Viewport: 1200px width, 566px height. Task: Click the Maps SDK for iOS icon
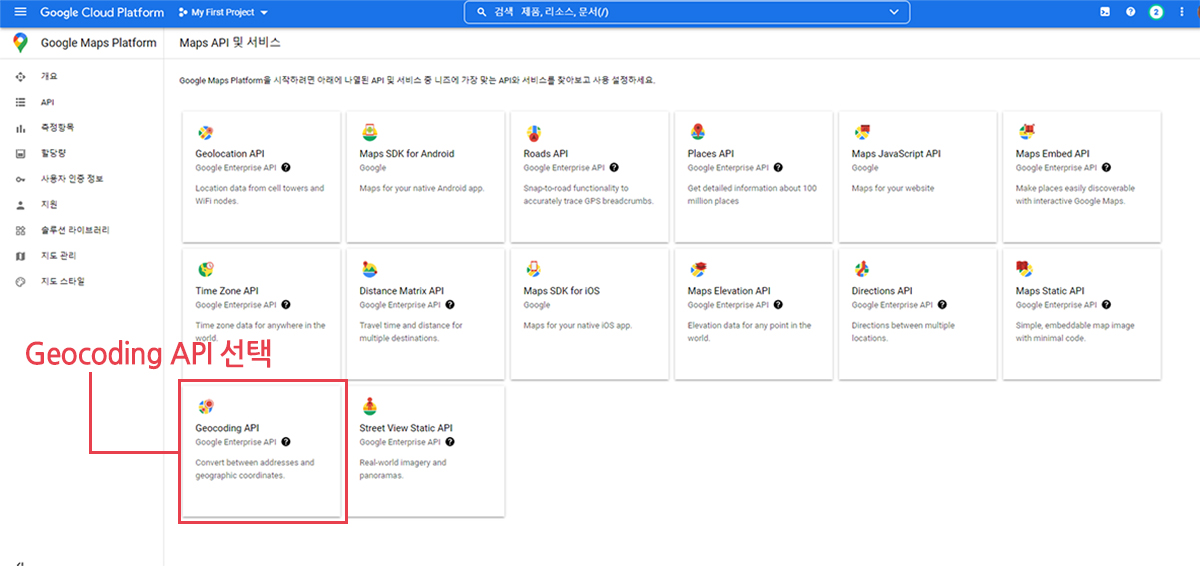coord(533,269)
